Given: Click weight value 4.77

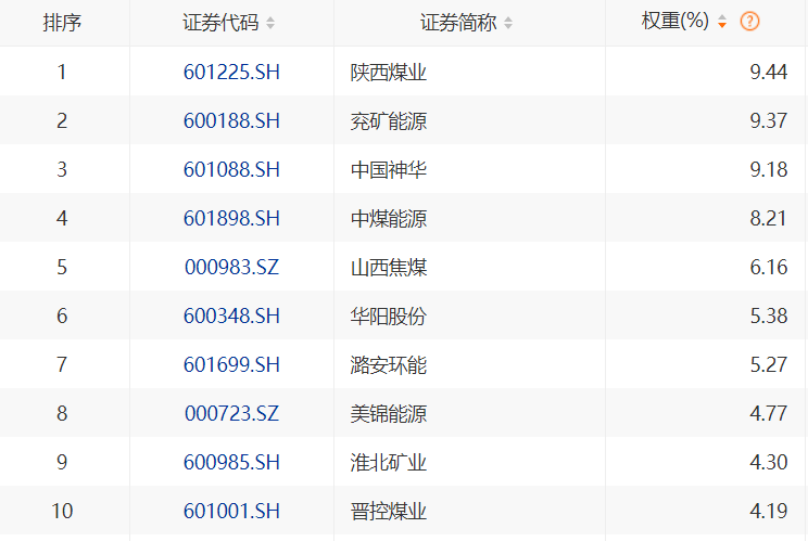Looking at the screenshot, I should [768, 413].
